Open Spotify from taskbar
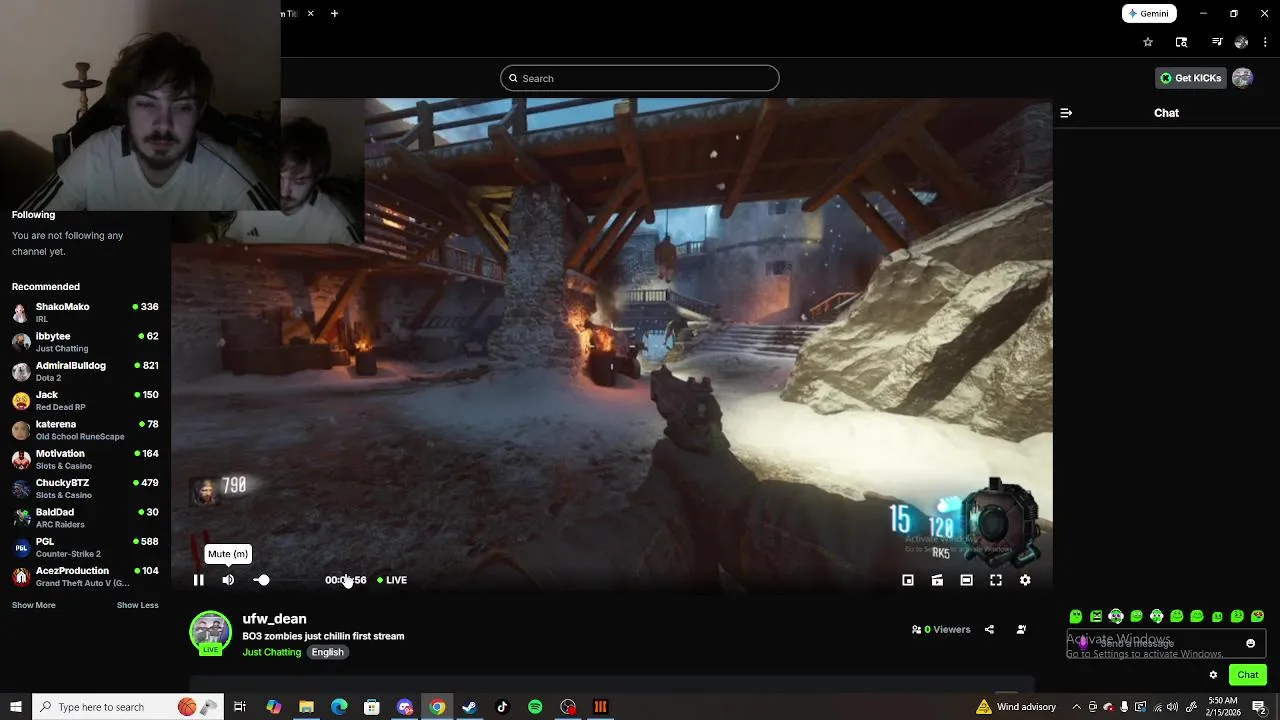Image resolution: width=1280 pixels, height=720 pixels. coord(535,707)
